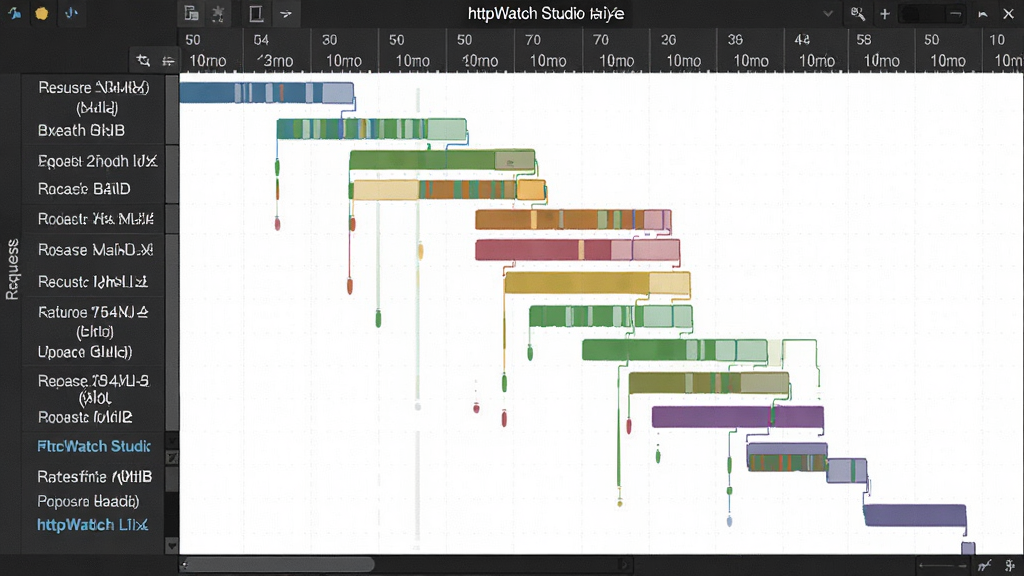This screenshot has width=1024, height=576.
Task: Click the yellow circle record icon
Action: click(42, 13)
